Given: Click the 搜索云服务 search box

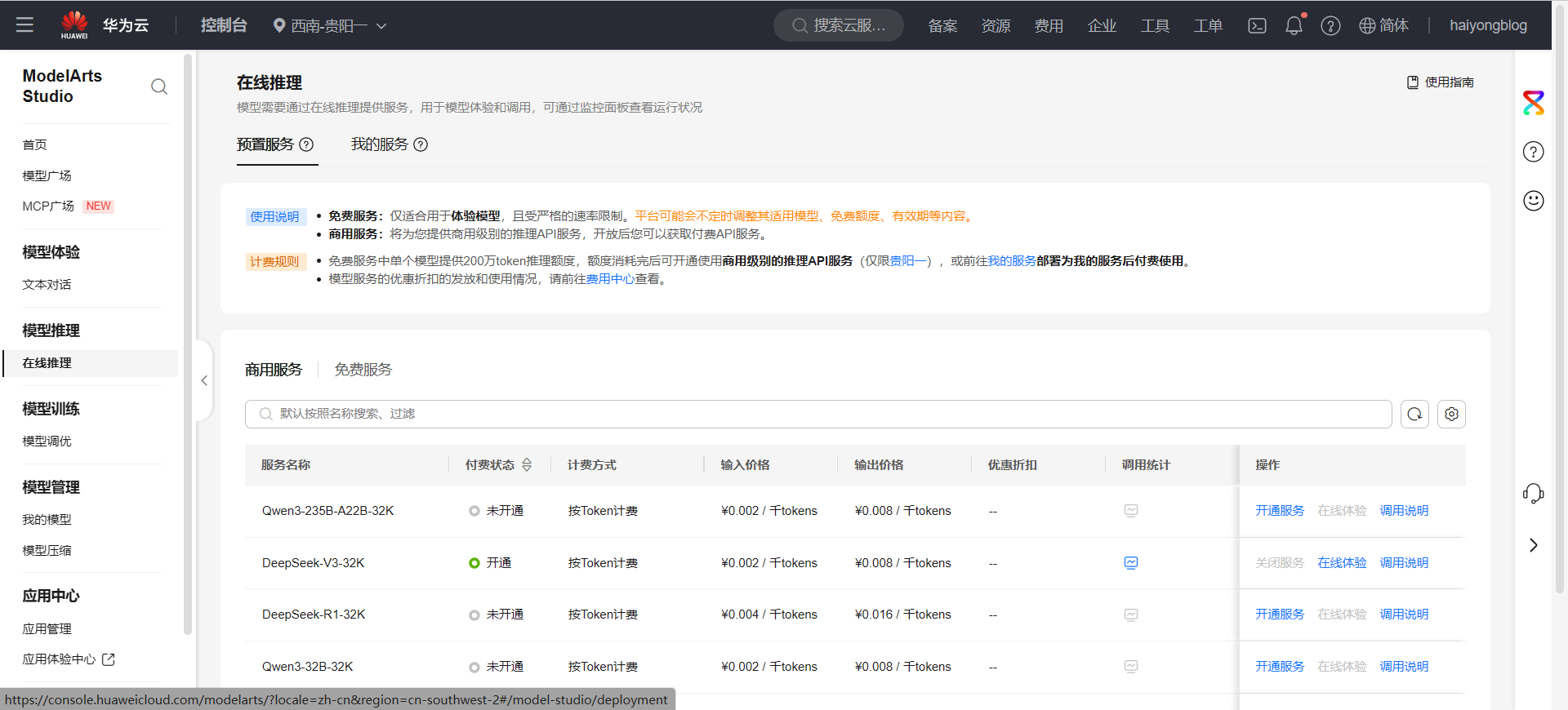Looking at the screenshot, I should point(839,25).
